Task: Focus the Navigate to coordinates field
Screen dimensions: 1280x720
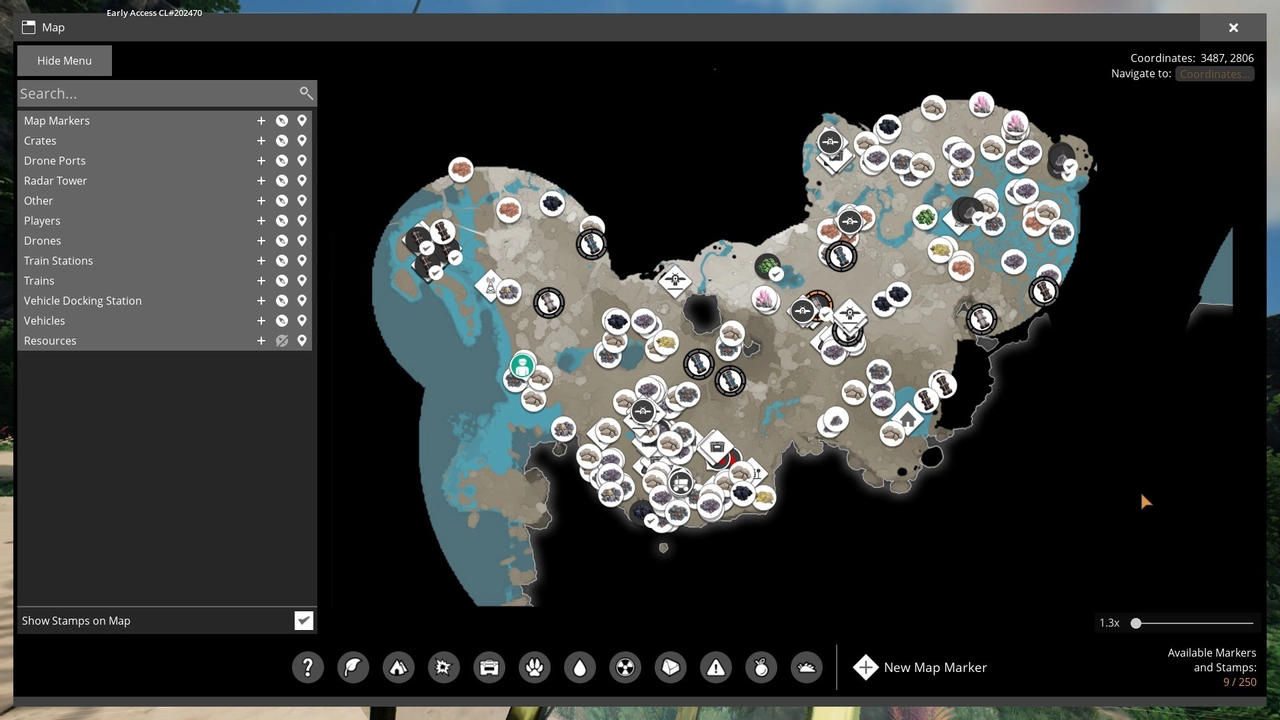Action: pyautogui.click(x=1214, y=74)
